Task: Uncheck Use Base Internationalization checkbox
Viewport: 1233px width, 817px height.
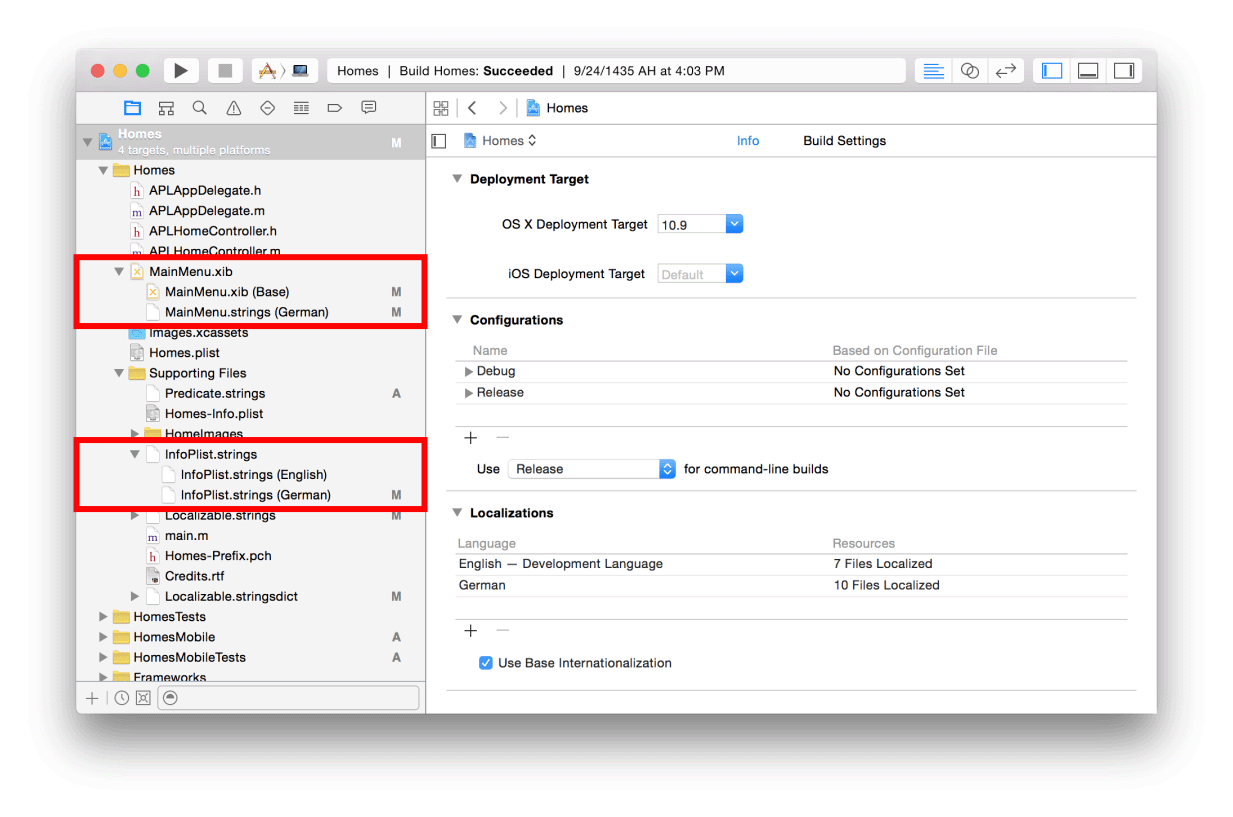Action: pos(486,663)
